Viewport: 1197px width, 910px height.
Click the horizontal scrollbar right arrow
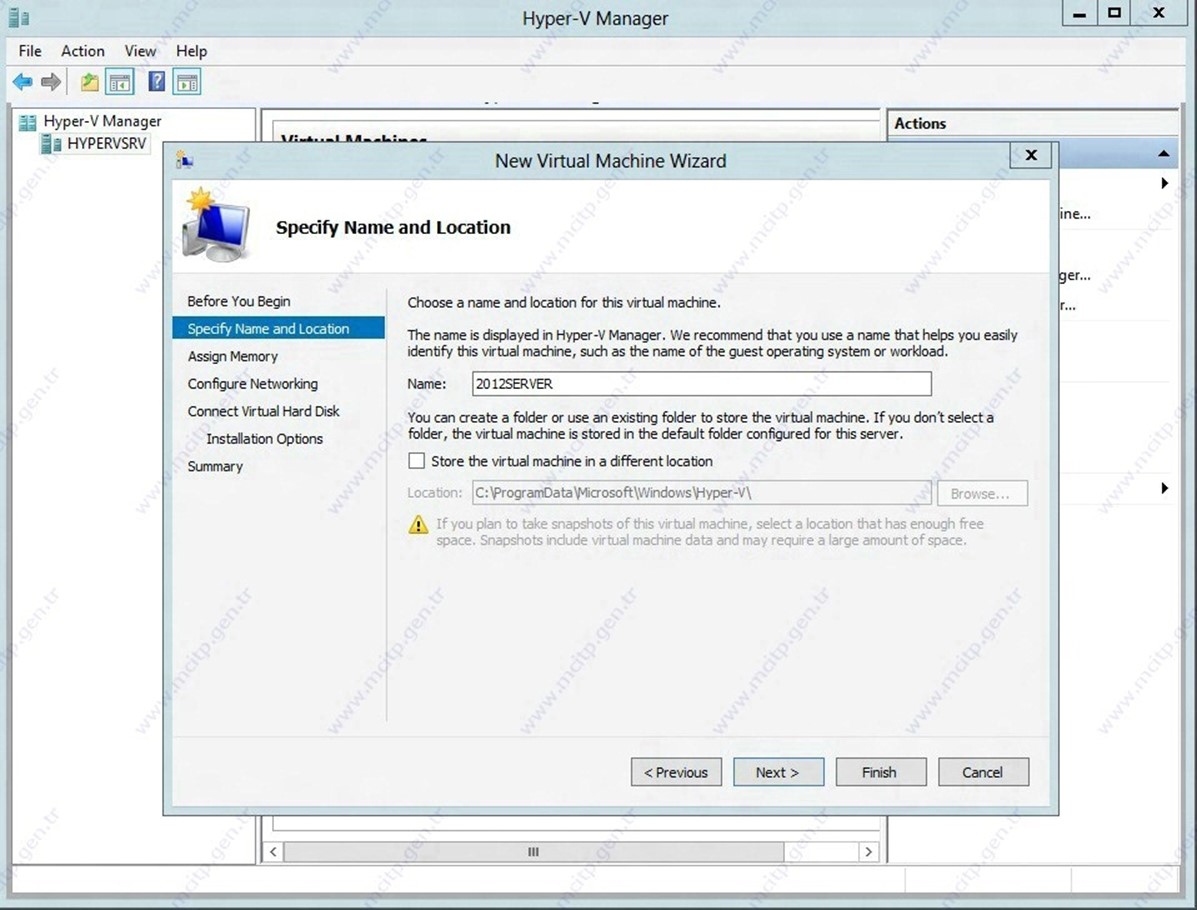[x=868, y=851]
